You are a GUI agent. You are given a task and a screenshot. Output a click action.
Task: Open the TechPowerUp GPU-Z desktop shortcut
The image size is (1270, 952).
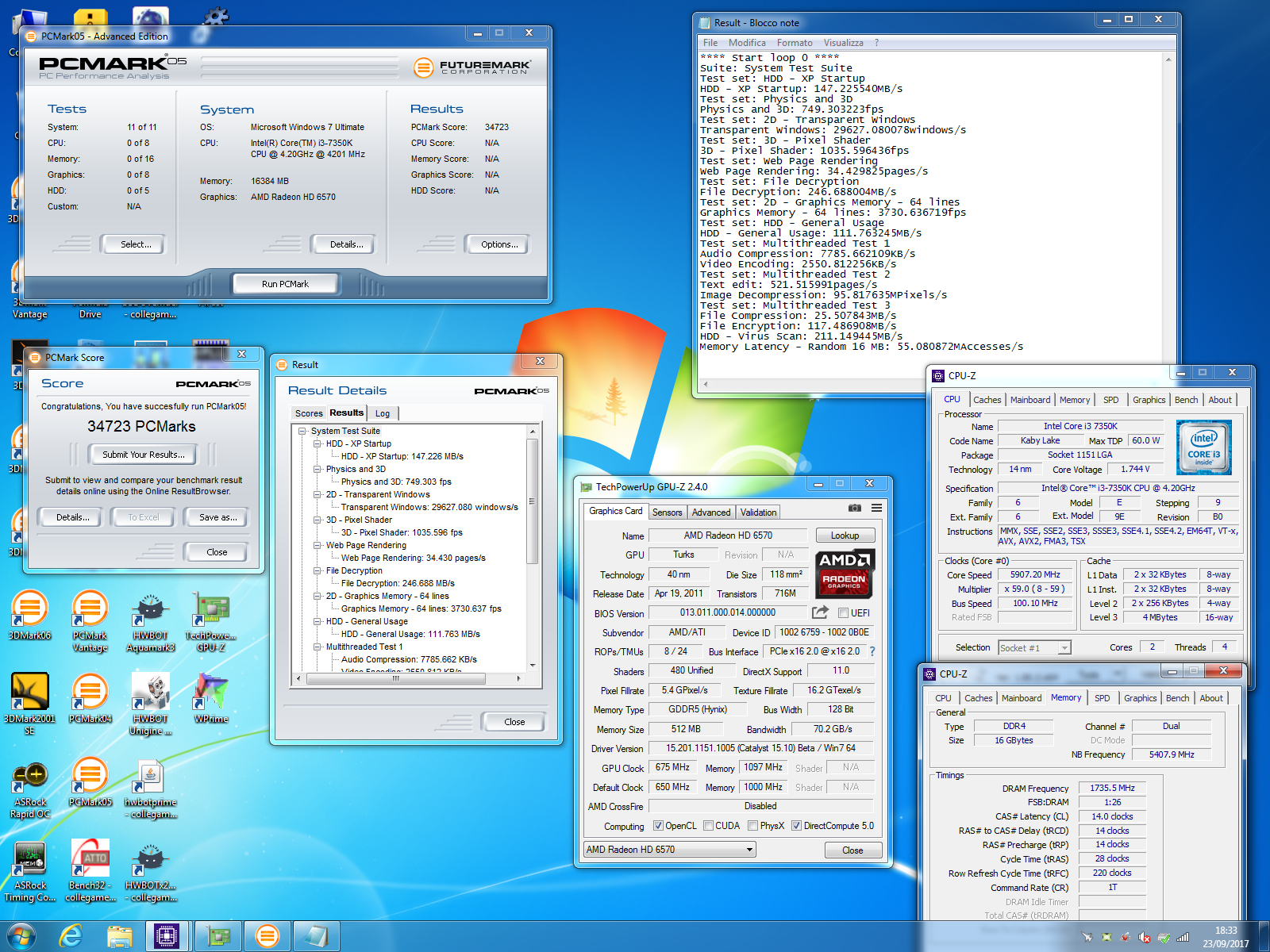pyautogui.click(x=210, y=621)
